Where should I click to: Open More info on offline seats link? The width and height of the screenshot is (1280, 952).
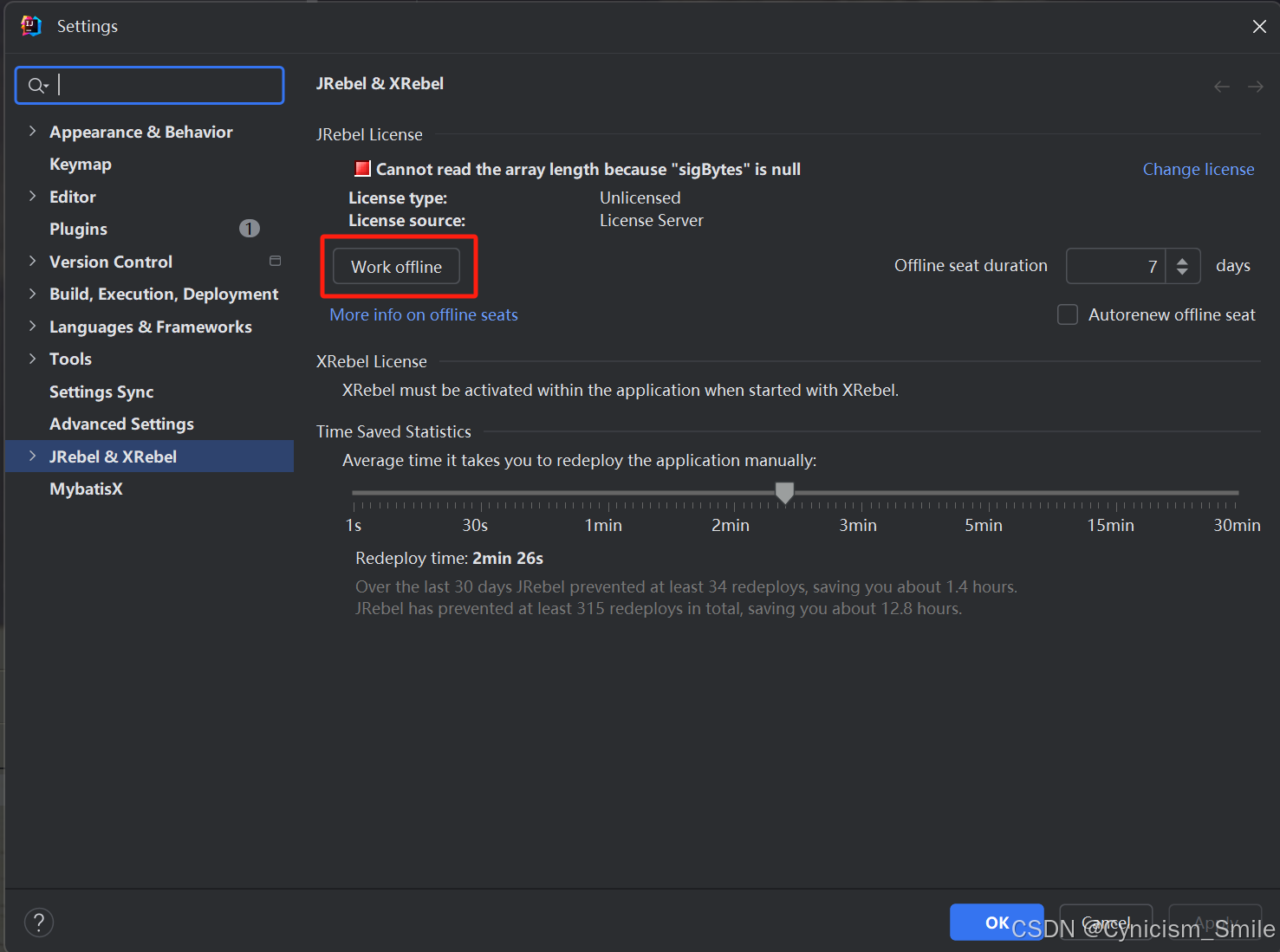424,314
